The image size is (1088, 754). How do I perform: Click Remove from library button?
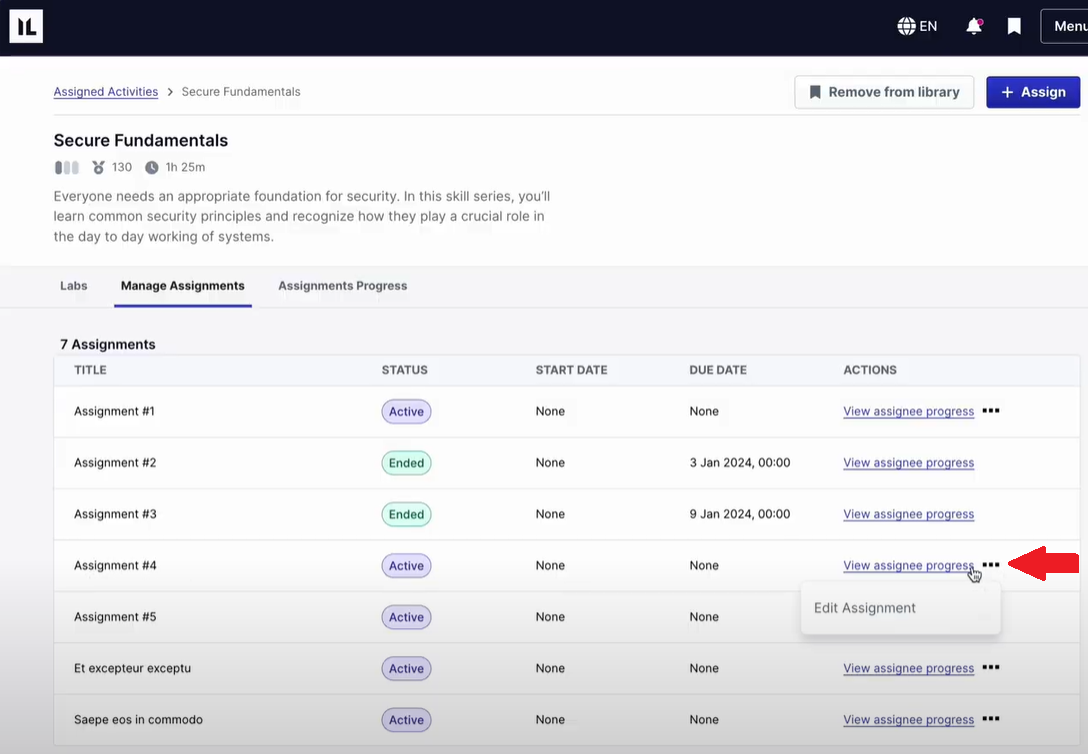tap(883, 92)
